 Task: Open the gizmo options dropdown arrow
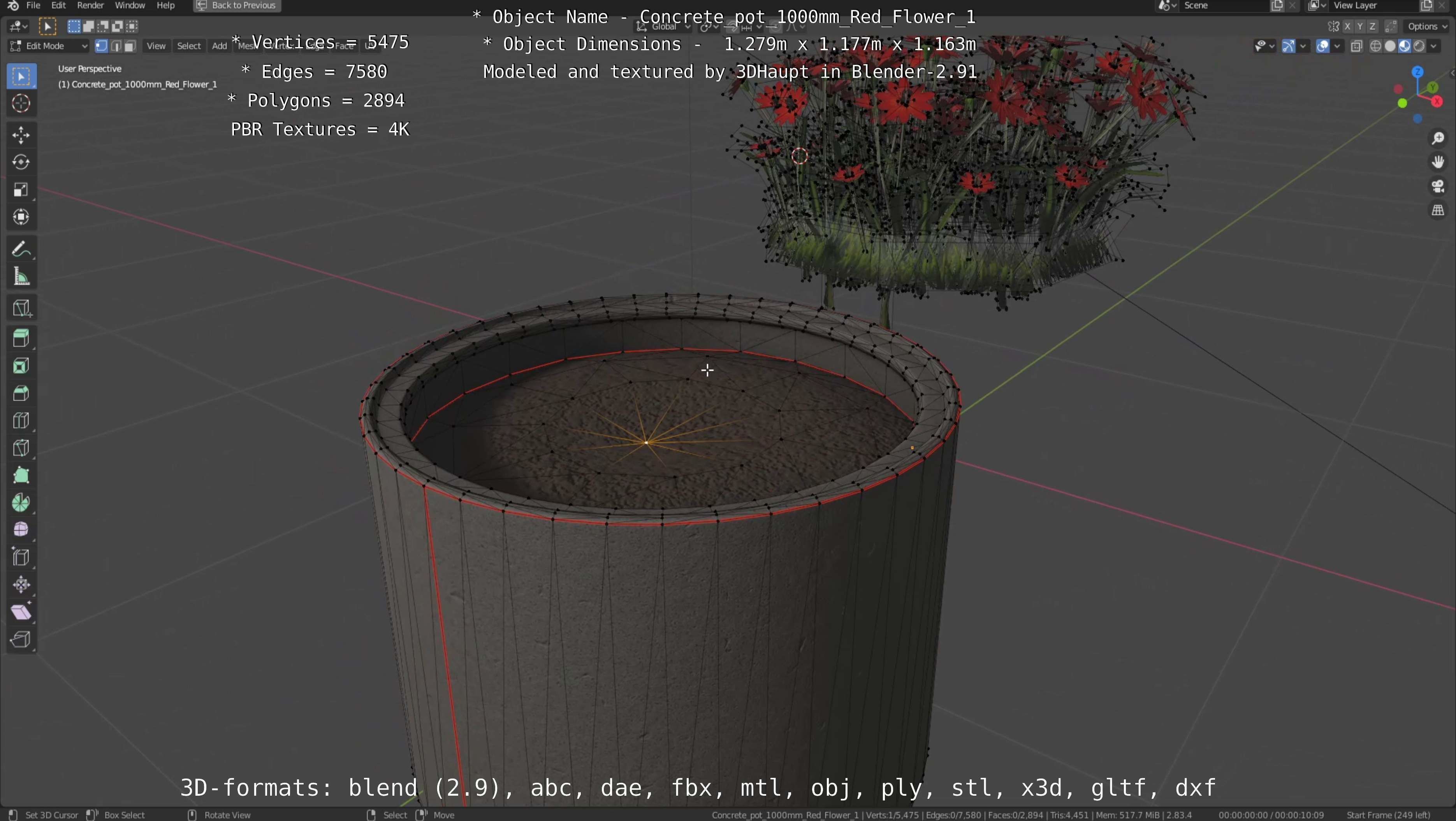tap(1303, 46)
